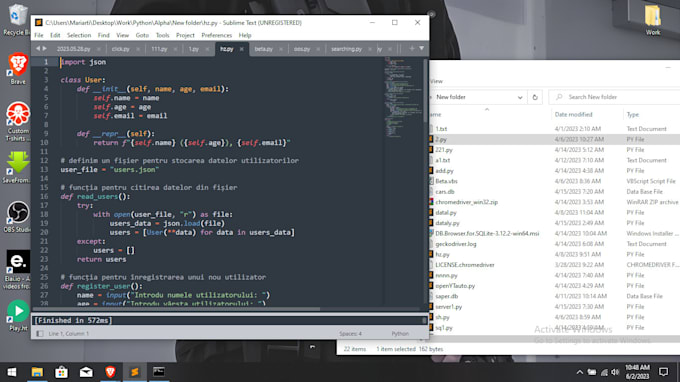680x382 pixels.
Task: Open the Preferences menu
Action: tap(216, 35)
